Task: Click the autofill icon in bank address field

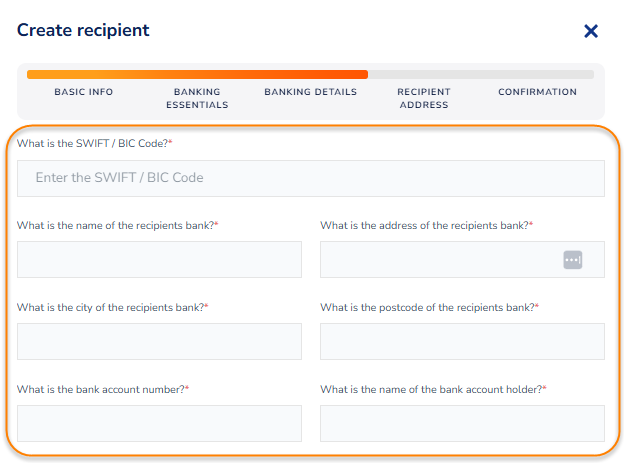Action: click(x=572, y=260)
